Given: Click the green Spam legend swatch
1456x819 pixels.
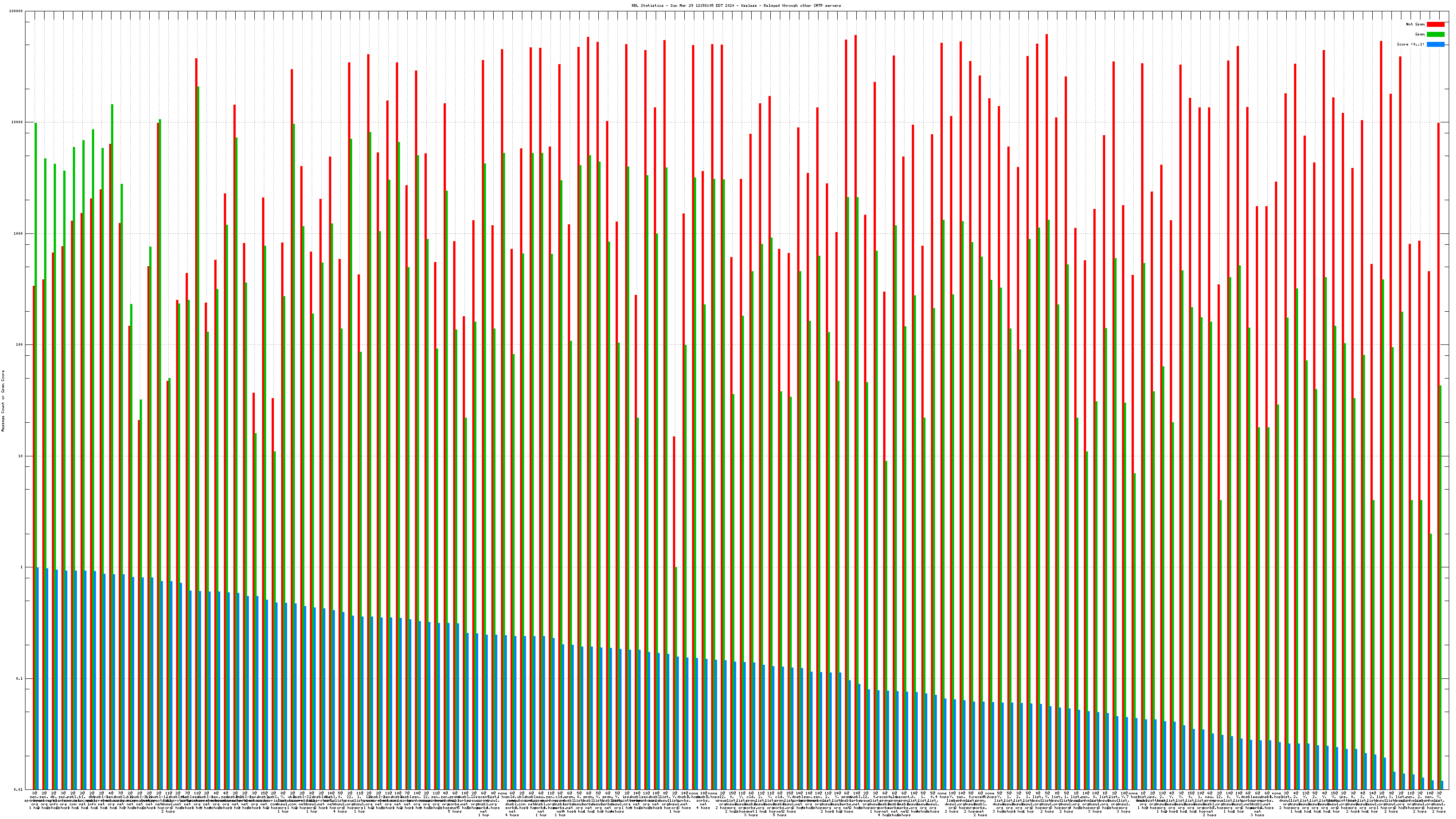Looking at the screenshot, I should tap(1436, 35).
